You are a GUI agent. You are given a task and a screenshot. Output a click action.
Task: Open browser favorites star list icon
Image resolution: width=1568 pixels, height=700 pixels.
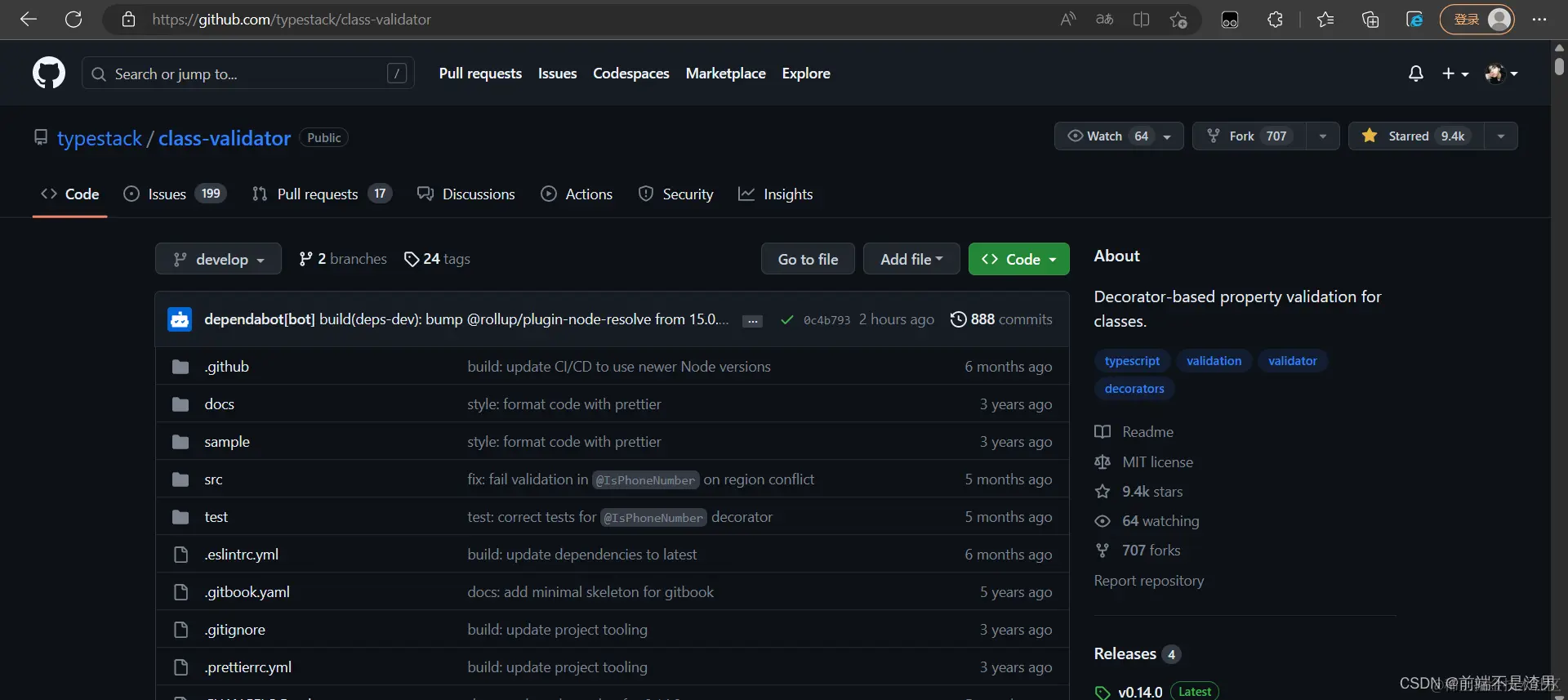coord(1325,20)
